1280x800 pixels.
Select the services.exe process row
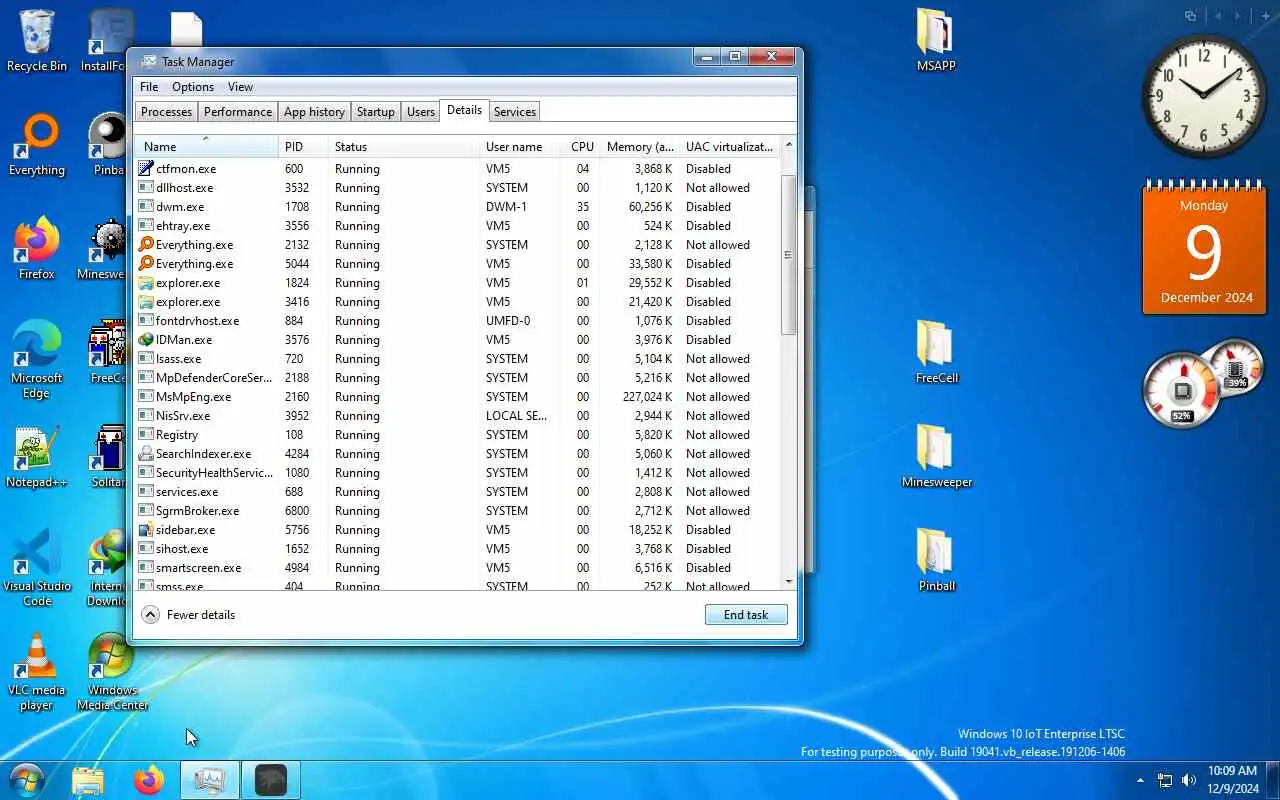[x=457, y=492]
